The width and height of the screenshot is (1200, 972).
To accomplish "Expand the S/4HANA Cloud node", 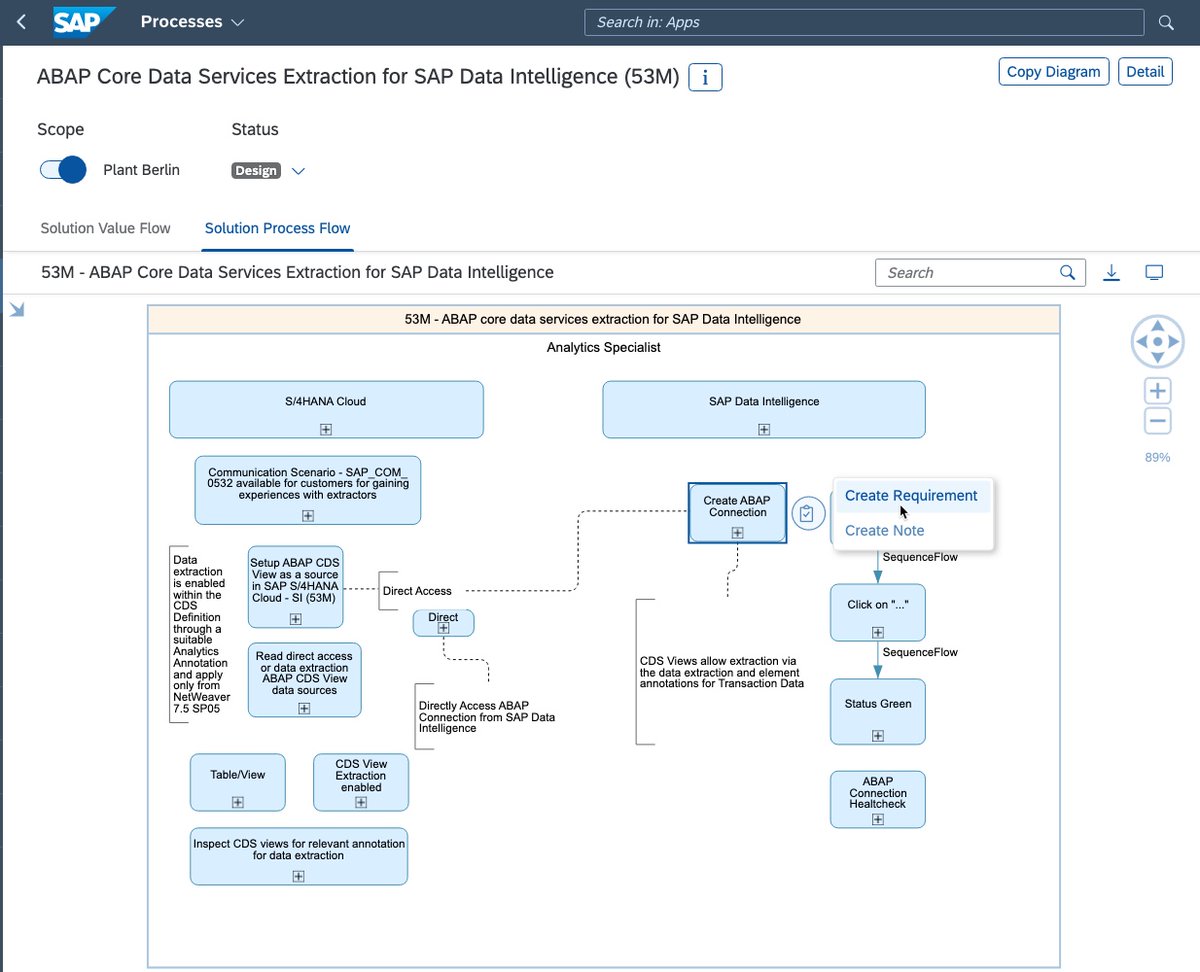I will tap(326, 429).
